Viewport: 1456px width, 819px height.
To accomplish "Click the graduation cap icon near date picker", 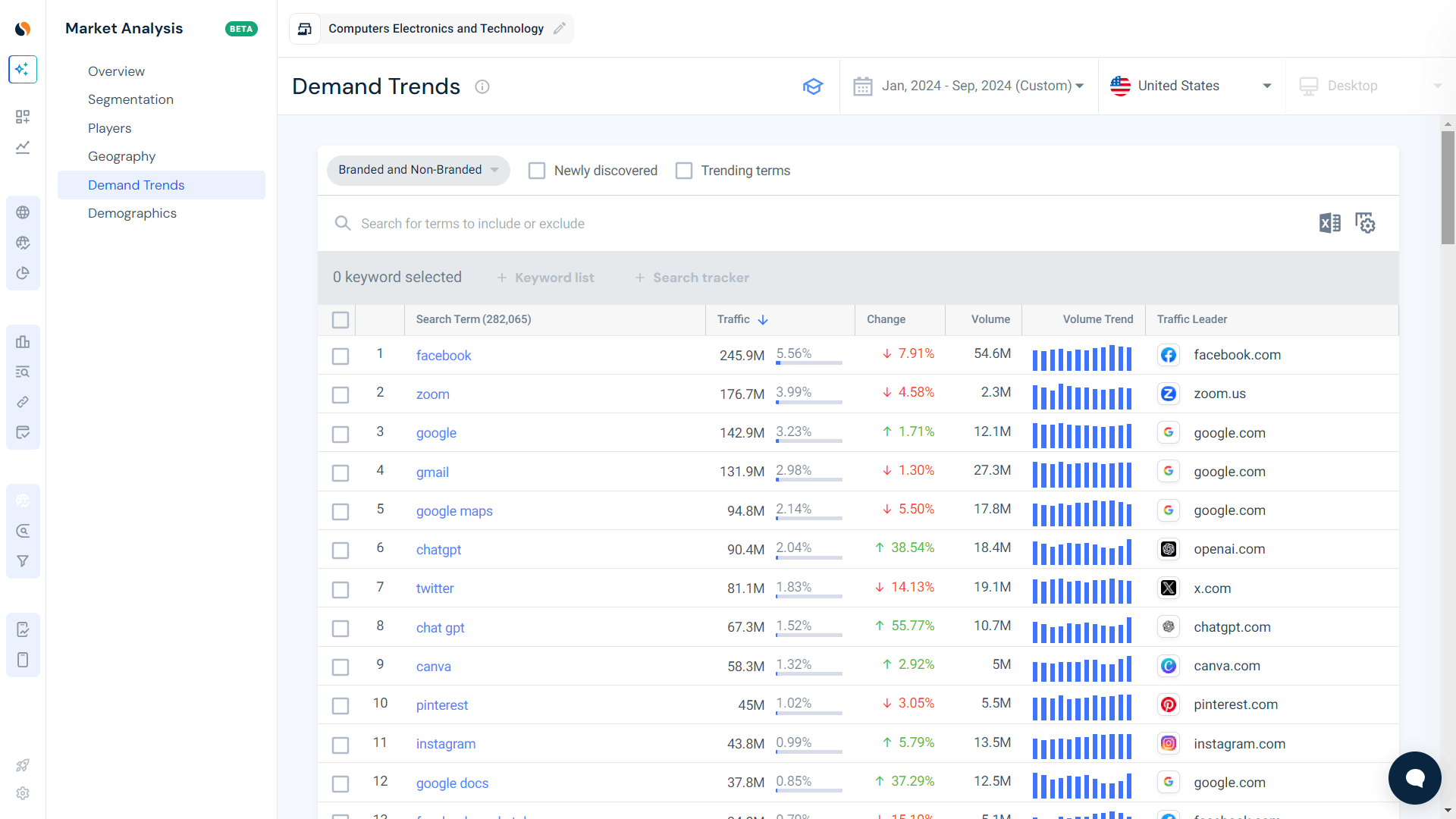I will tap(814, 86).
